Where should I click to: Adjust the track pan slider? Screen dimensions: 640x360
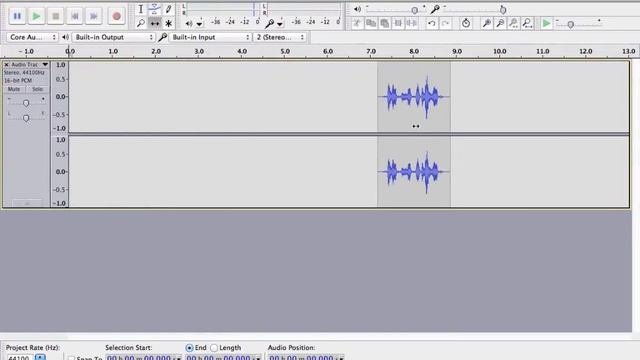(26, 118)
